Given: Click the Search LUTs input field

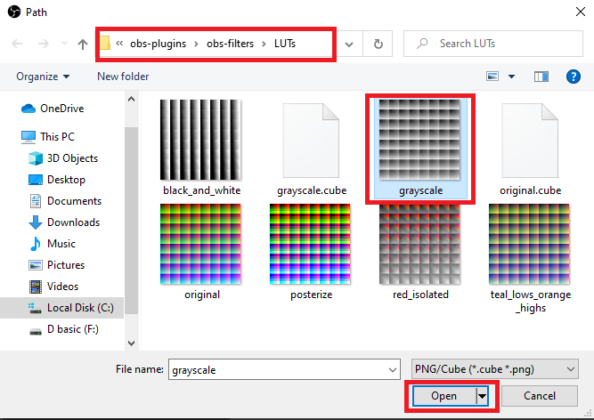Looking at the screenshot, I should [x=493, y=44].
